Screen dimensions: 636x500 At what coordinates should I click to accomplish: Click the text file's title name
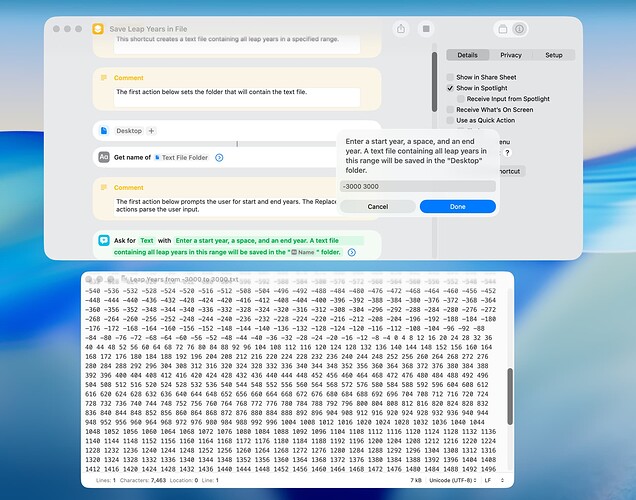coord(184,279)
